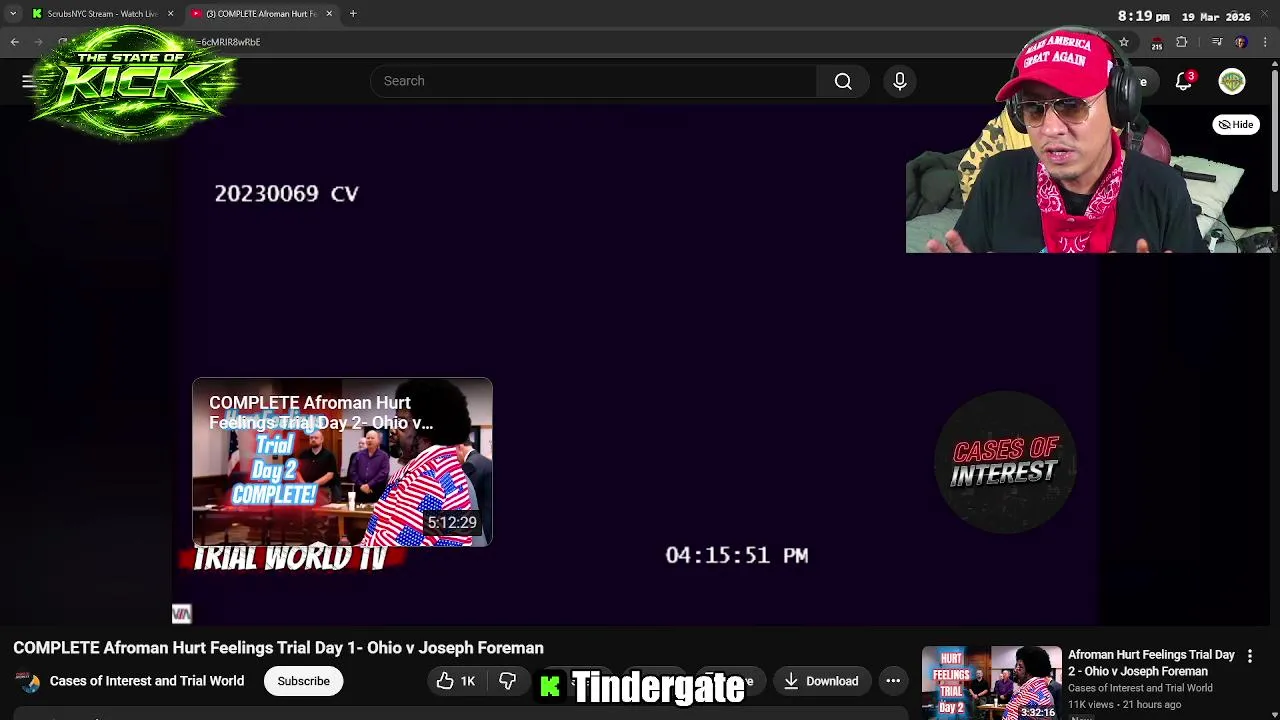Go back with browser back arrow
This screenshot has height=720, width=1280.
tap(14, 42)
